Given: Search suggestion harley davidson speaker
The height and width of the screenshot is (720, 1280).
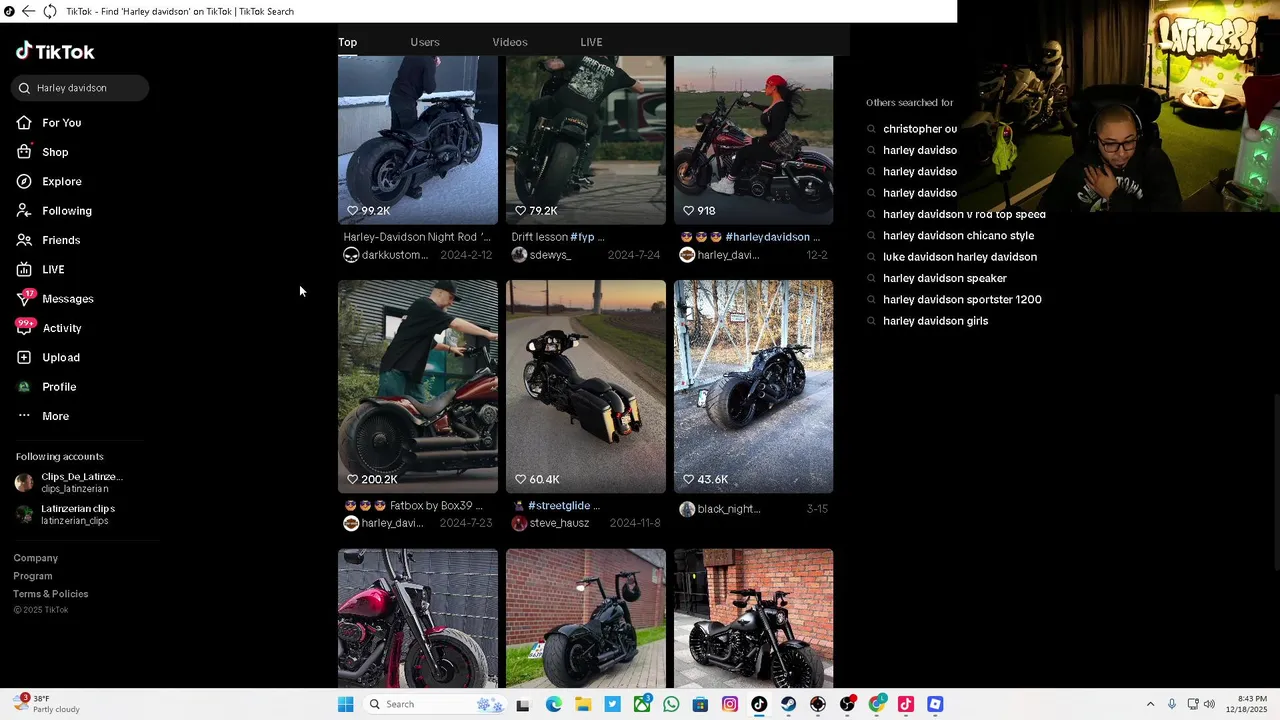Looking at the screenshot, I should [945, 278].
